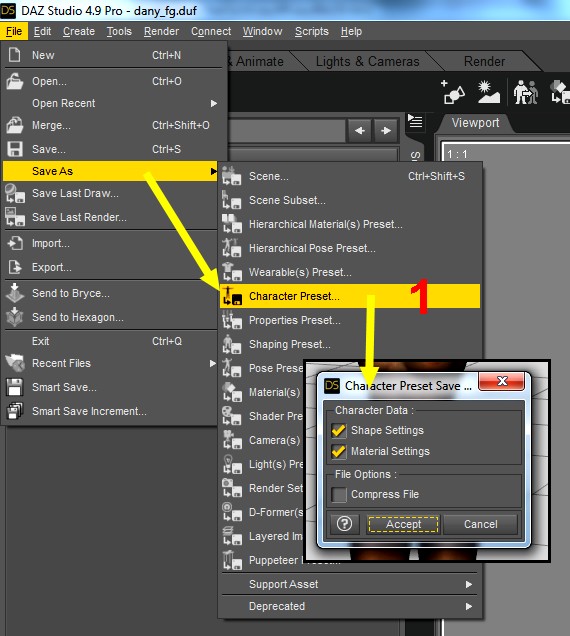570x636 pixels.
Task: Choose Light(s) Preset menu entry
Action: tap(263, 464)
